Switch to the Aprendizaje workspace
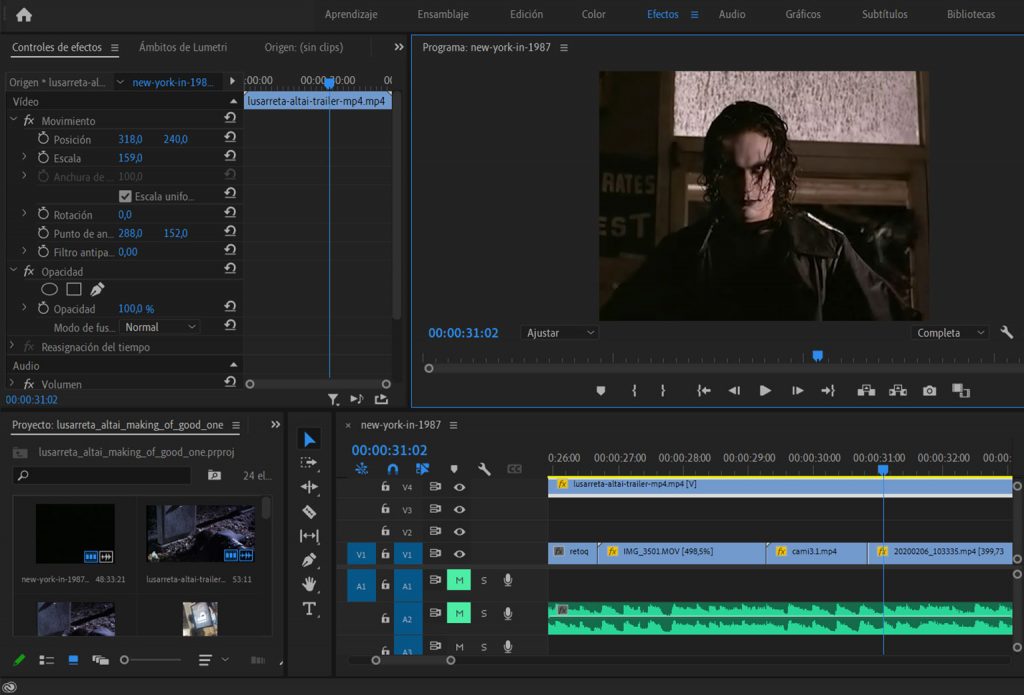This screenshot has height=695, width=1024. 351,14
